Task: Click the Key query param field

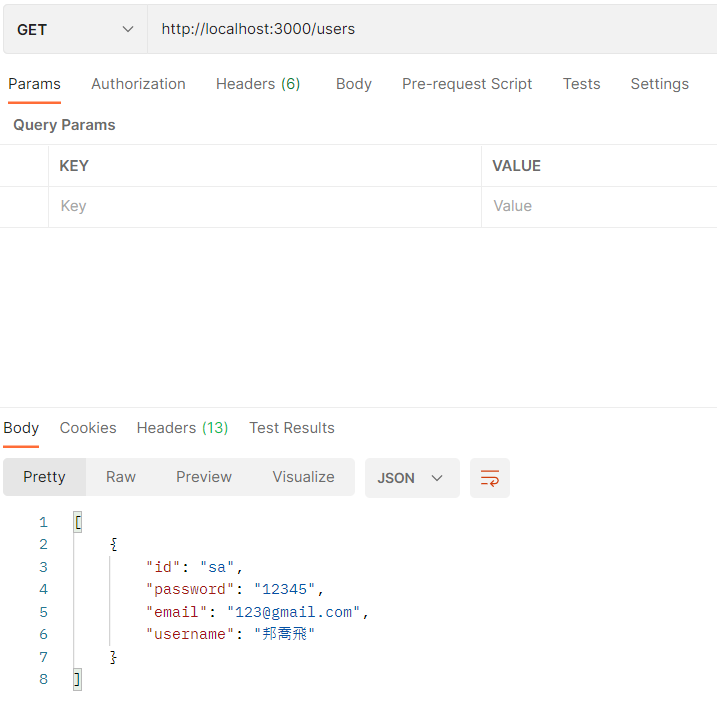Action: click(x=264, y=206)
